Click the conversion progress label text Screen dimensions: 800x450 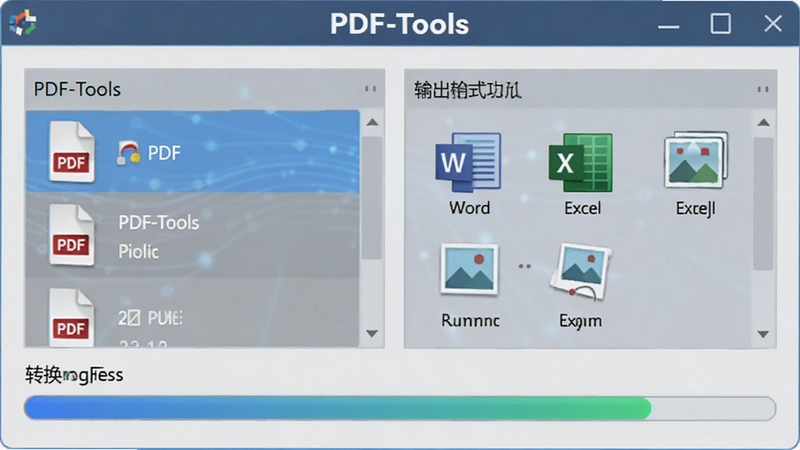pos(74,375)
